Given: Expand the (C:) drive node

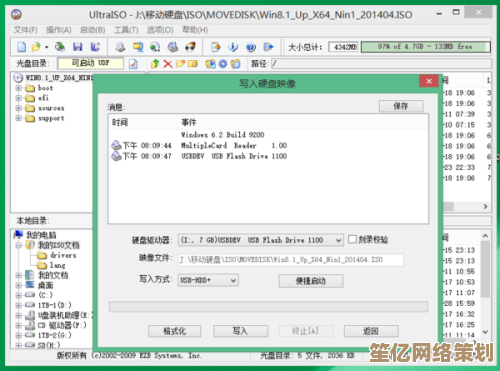Looking at the screenshot, I should point(19,295).
